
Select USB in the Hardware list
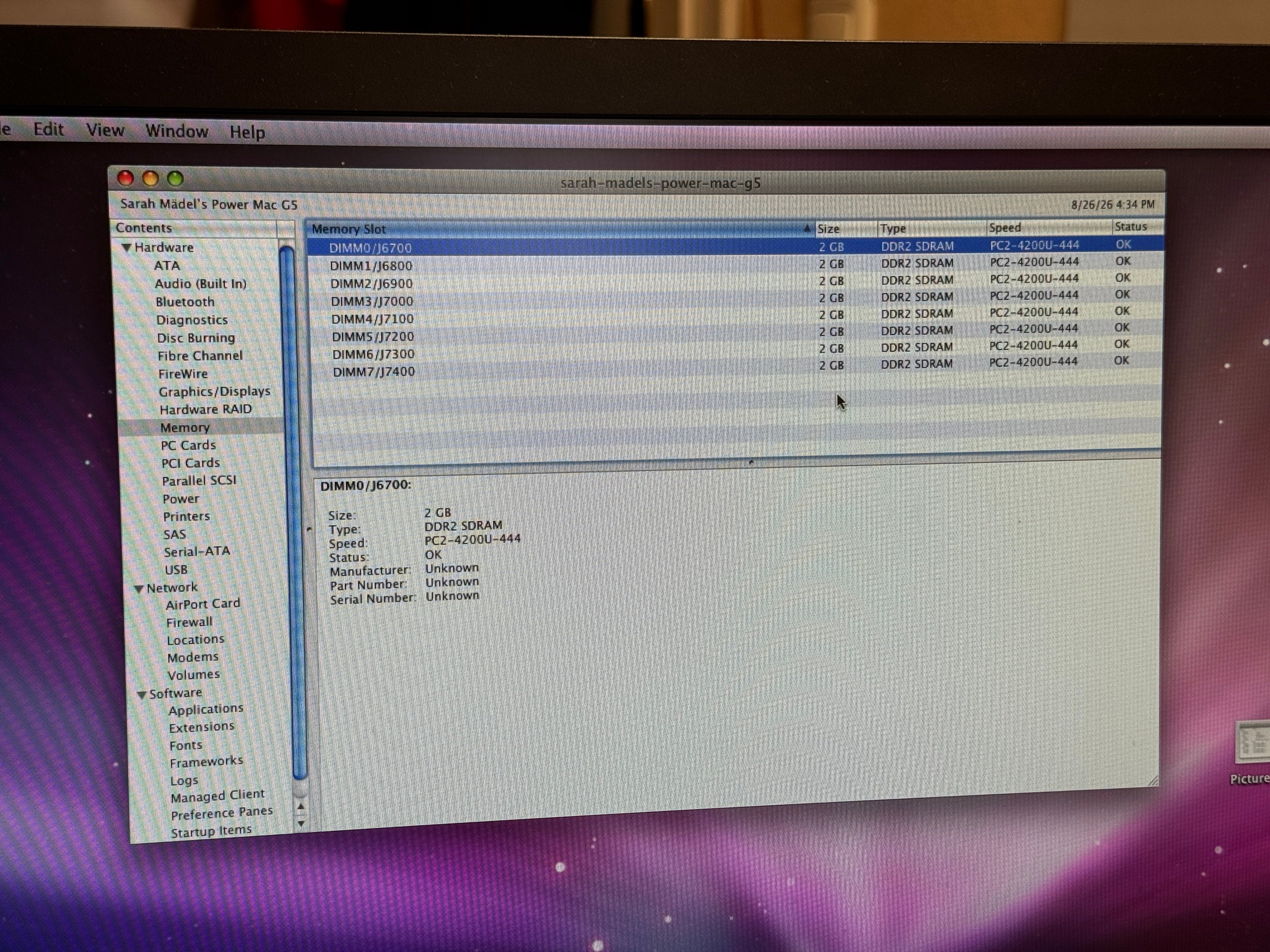176,570
